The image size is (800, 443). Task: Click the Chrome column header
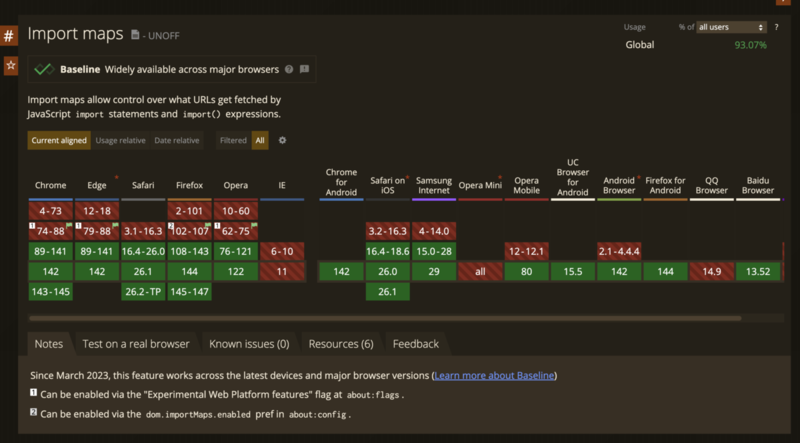point(51,185)
